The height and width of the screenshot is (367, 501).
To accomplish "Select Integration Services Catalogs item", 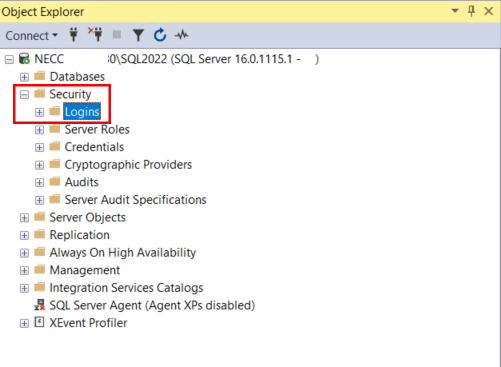I will (x=126, y=288).
